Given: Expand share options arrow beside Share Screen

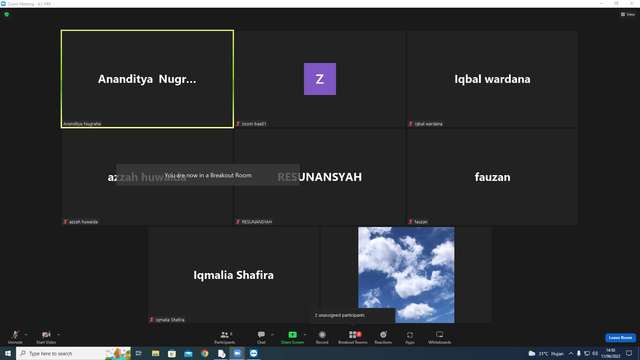Looking at the screenshot, I should tap(305, 335).
